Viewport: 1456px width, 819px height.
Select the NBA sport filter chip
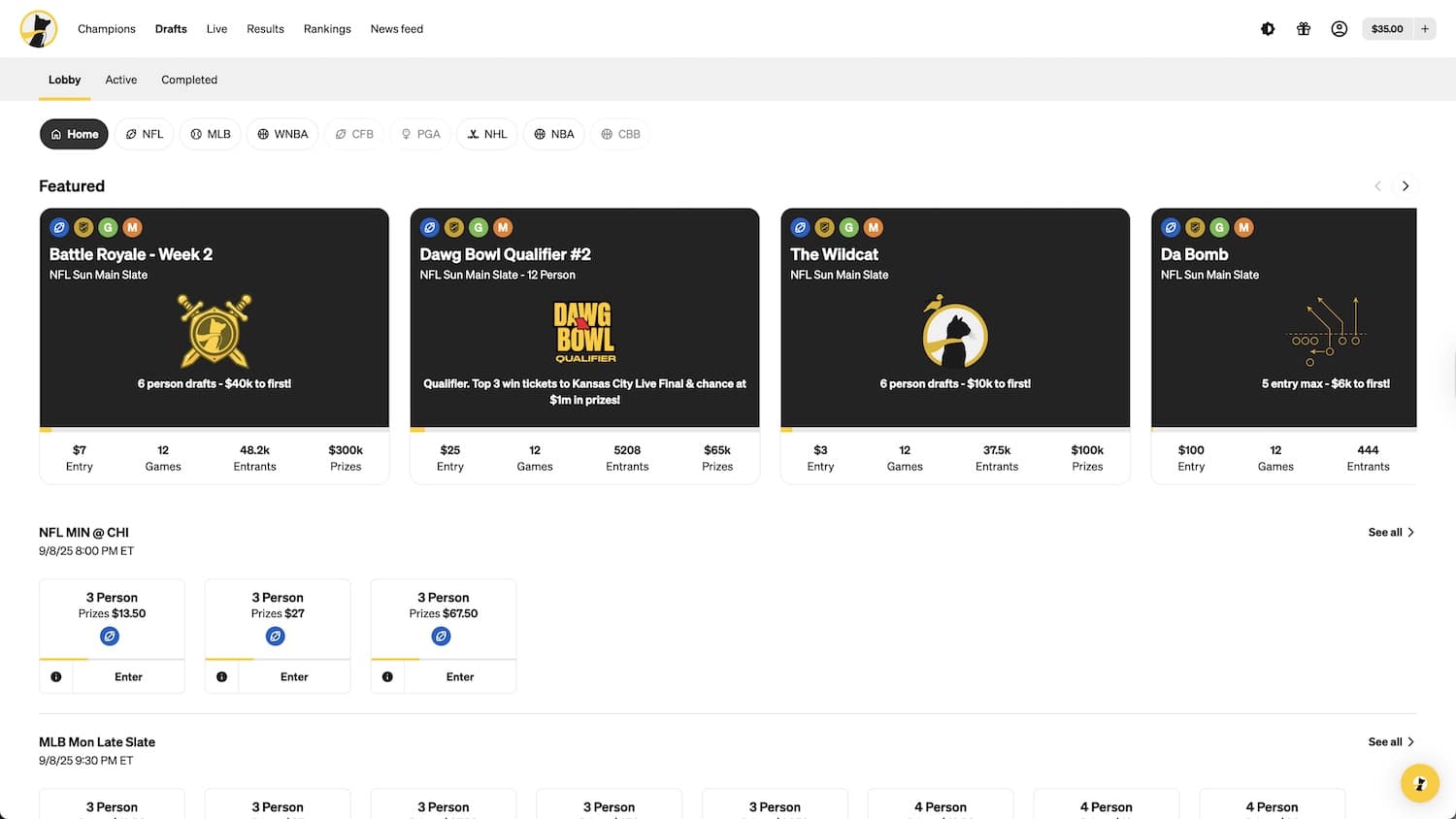point(553,134)
